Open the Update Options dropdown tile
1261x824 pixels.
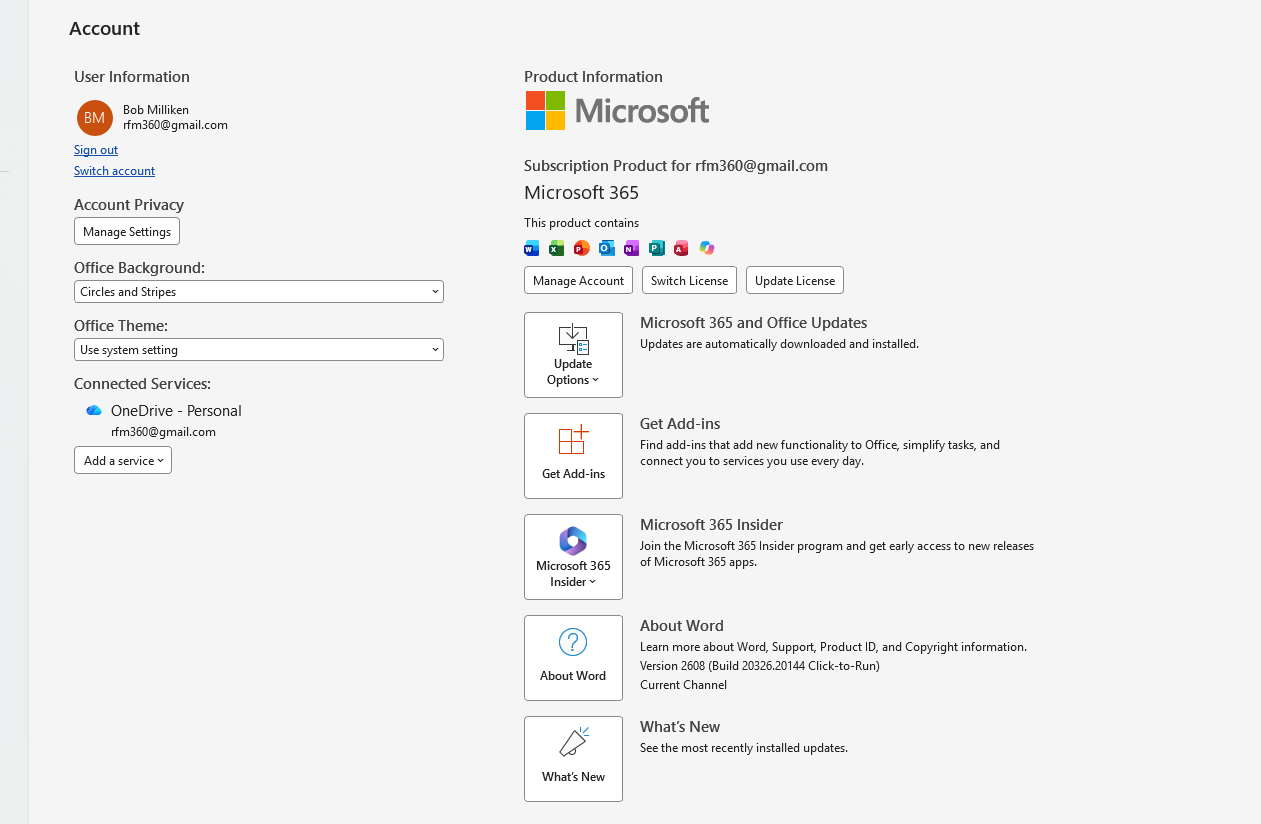(x=573, y=355)
